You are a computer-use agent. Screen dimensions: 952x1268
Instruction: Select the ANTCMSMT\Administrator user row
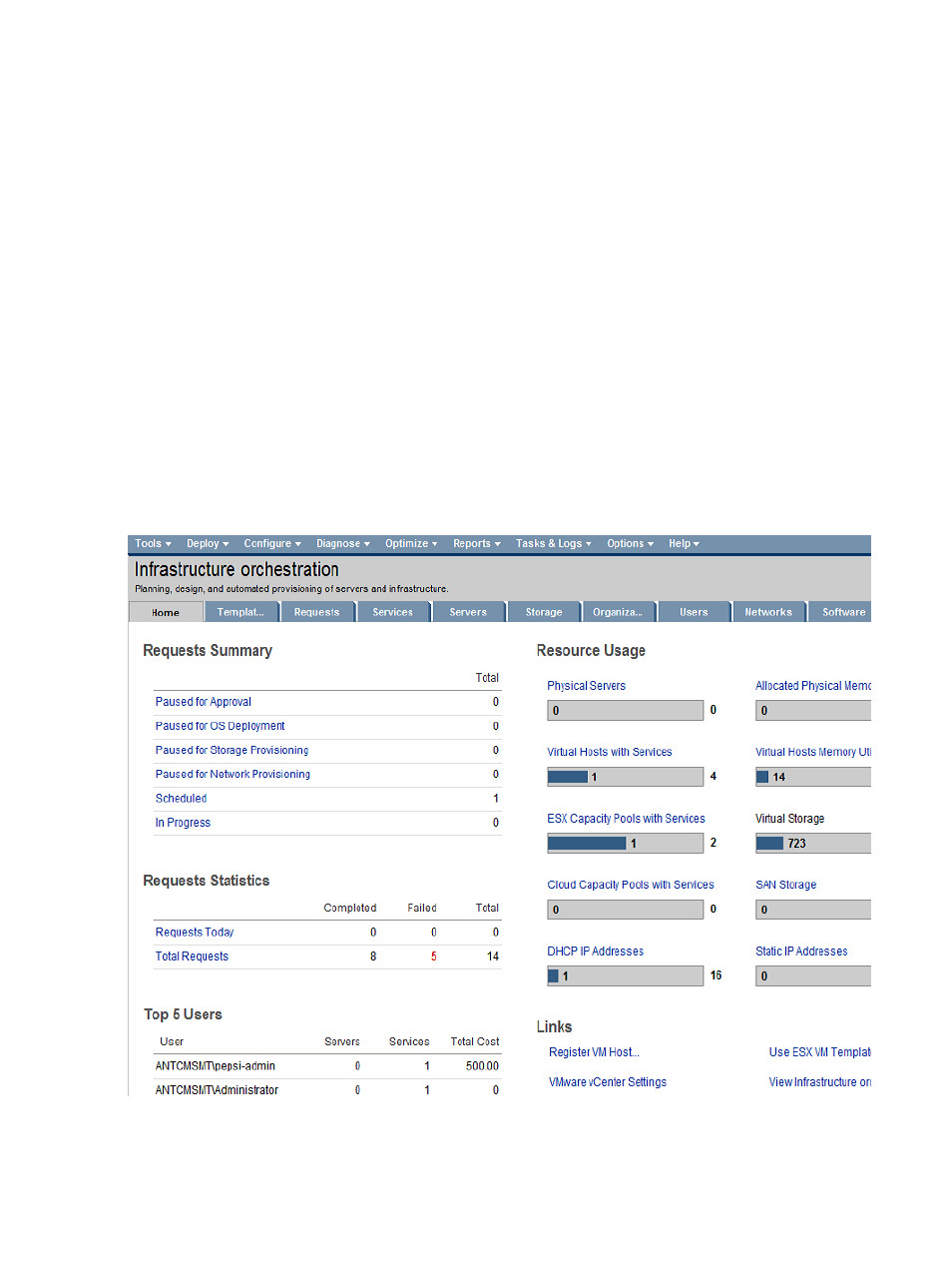pos(327,1090)
